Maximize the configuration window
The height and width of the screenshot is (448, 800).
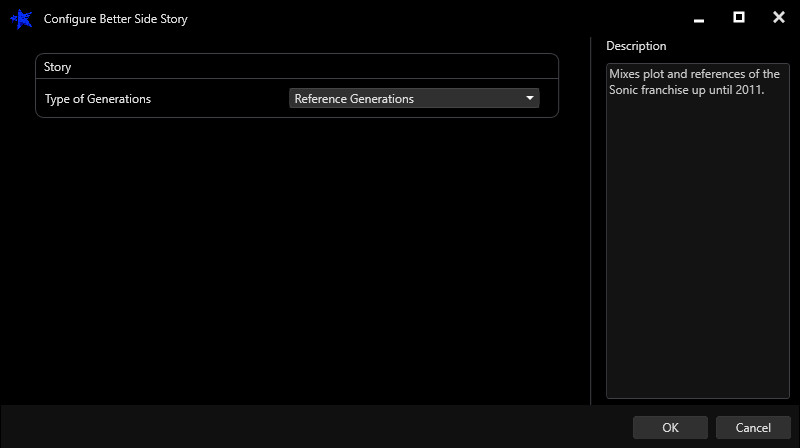pyautogui.click(x=739, y=18)
